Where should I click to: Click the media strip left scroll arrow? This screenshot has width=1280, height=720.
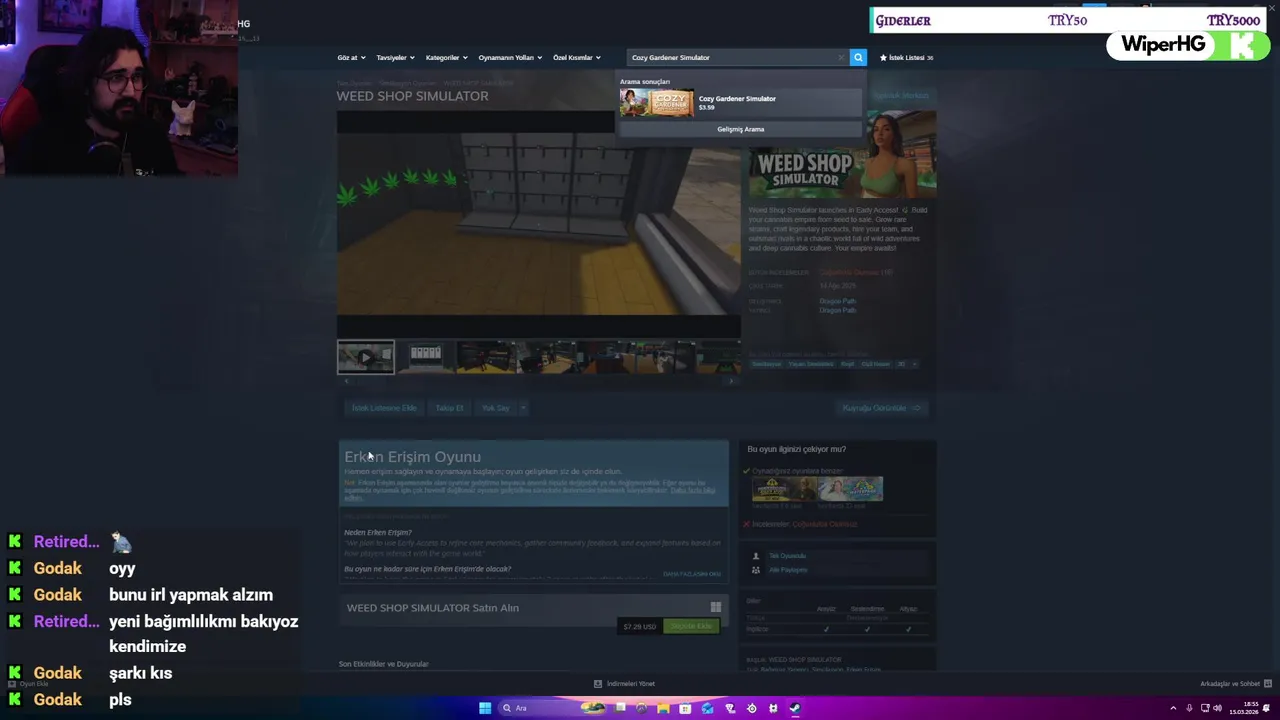(x=346, y=381)
